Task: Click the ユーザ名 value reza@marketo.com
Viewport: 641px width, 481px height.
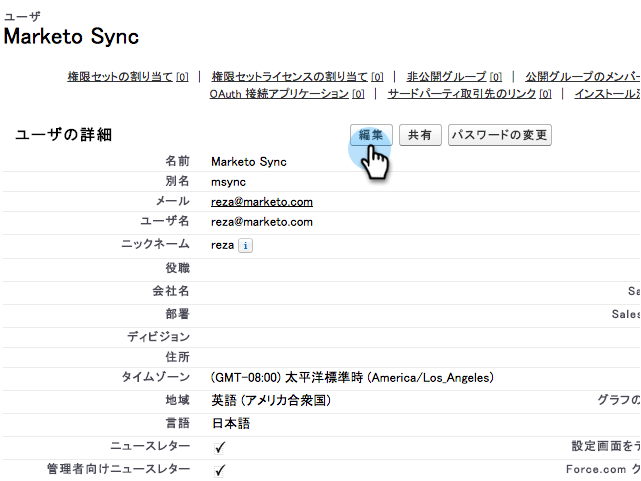Action: click(x=262, y=222)
